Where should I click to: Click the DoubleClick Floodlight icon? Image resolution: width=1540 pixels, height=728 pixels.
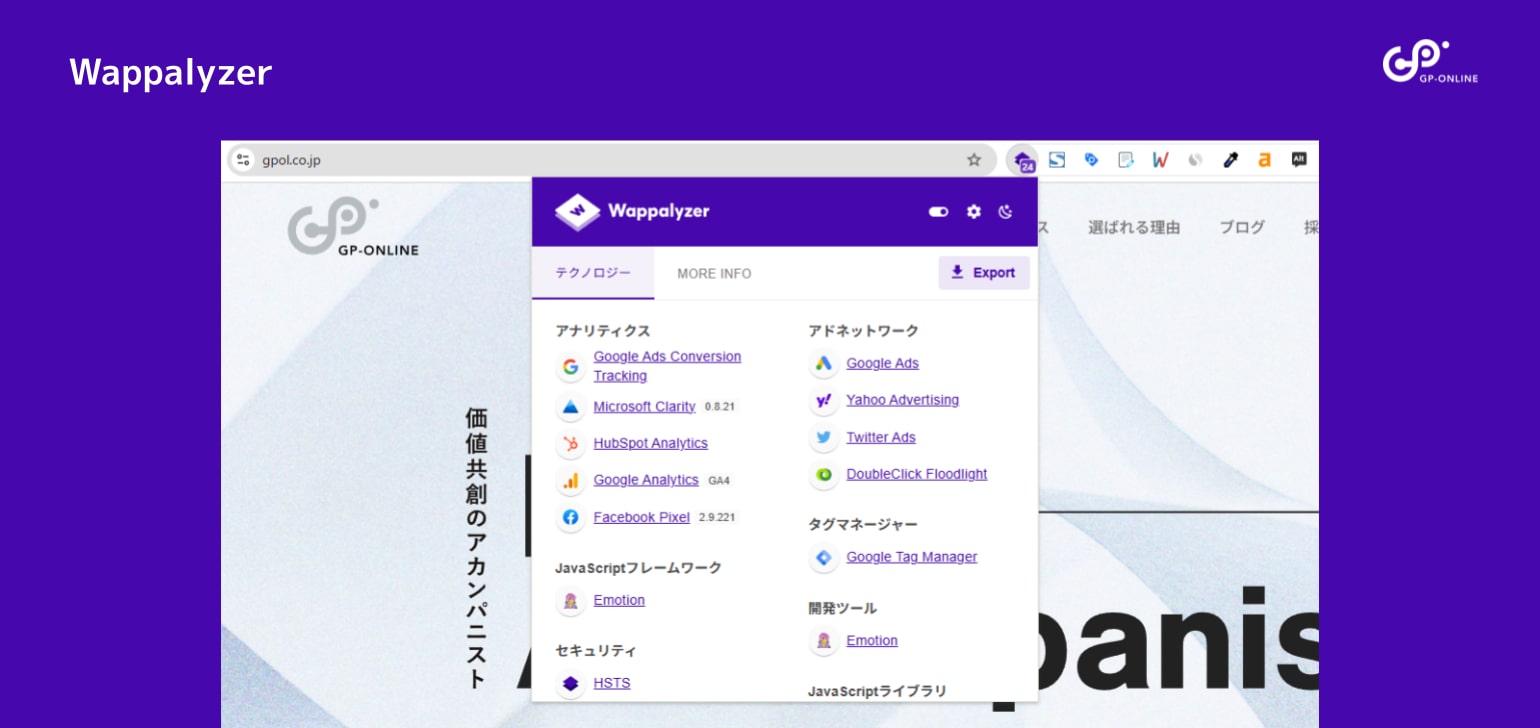point(823,475)
